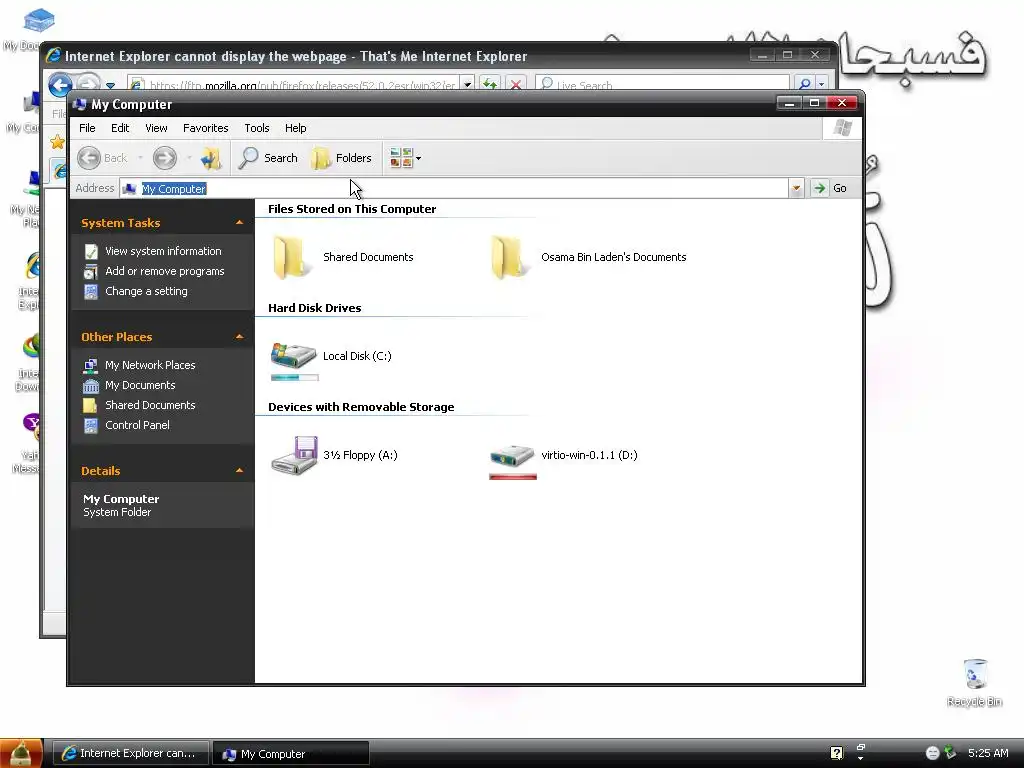Click Refresh icon in Internet Explorer window
The image size is (1024, 768).
[x=489, y=84]
